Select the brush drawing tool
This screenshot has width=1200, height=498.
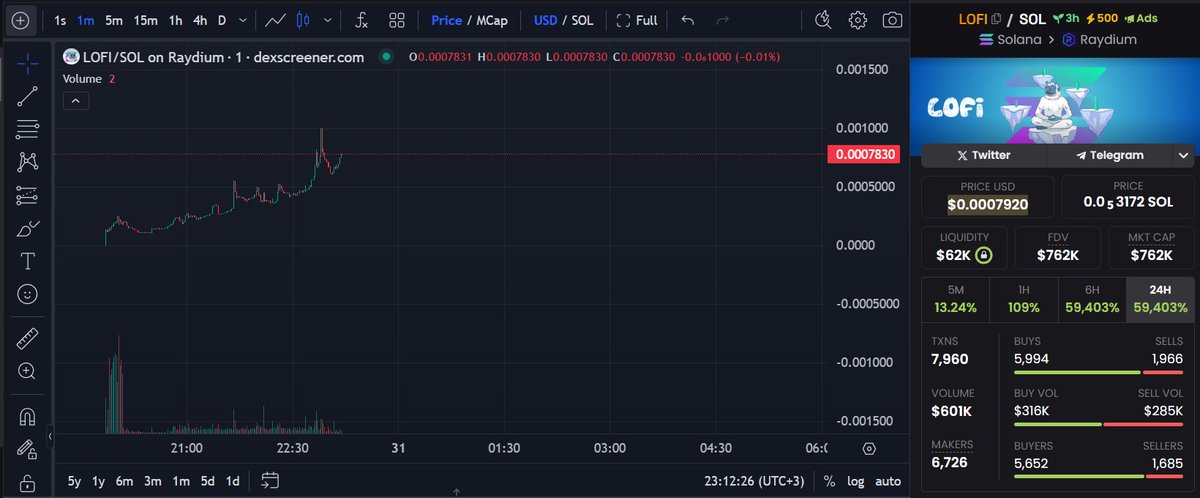coord(27,228)
